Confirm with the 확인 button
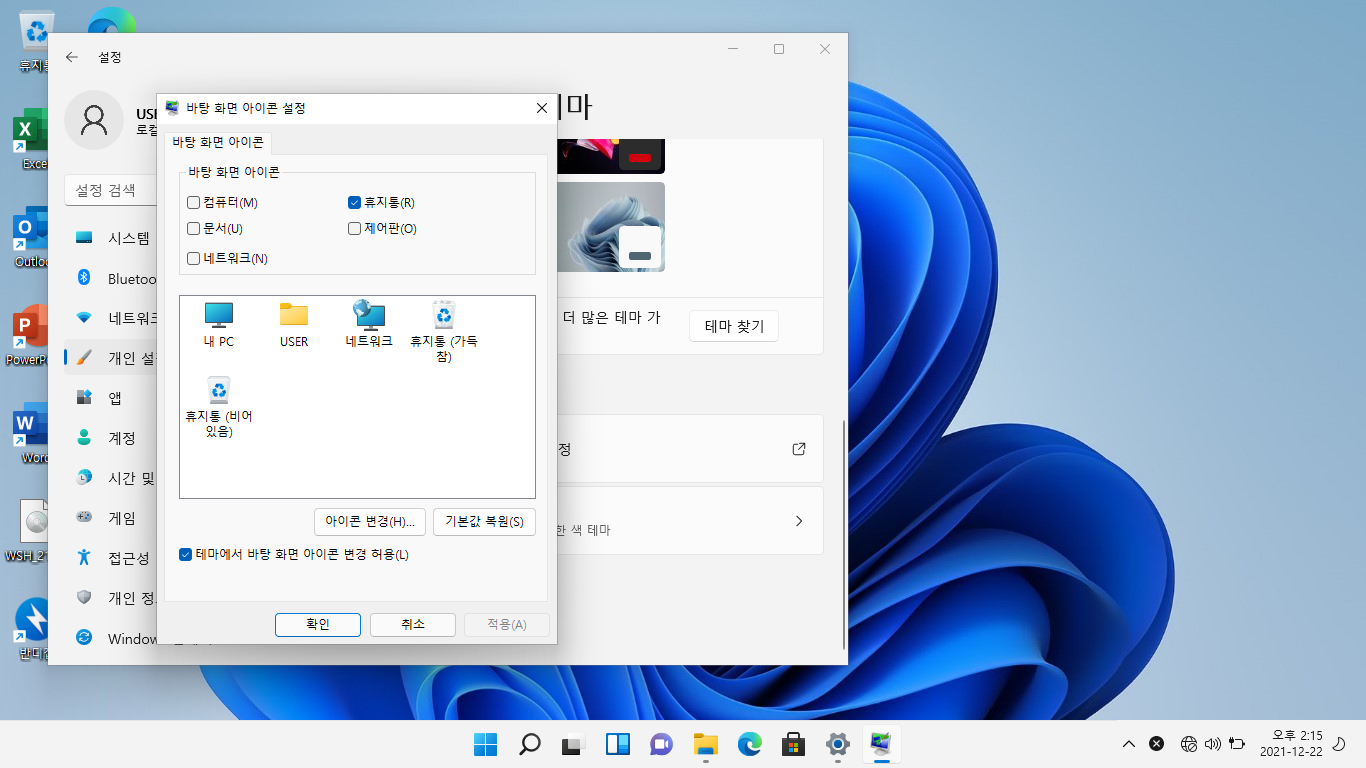This screenshot has width=1366, height=768. (318, 624)
